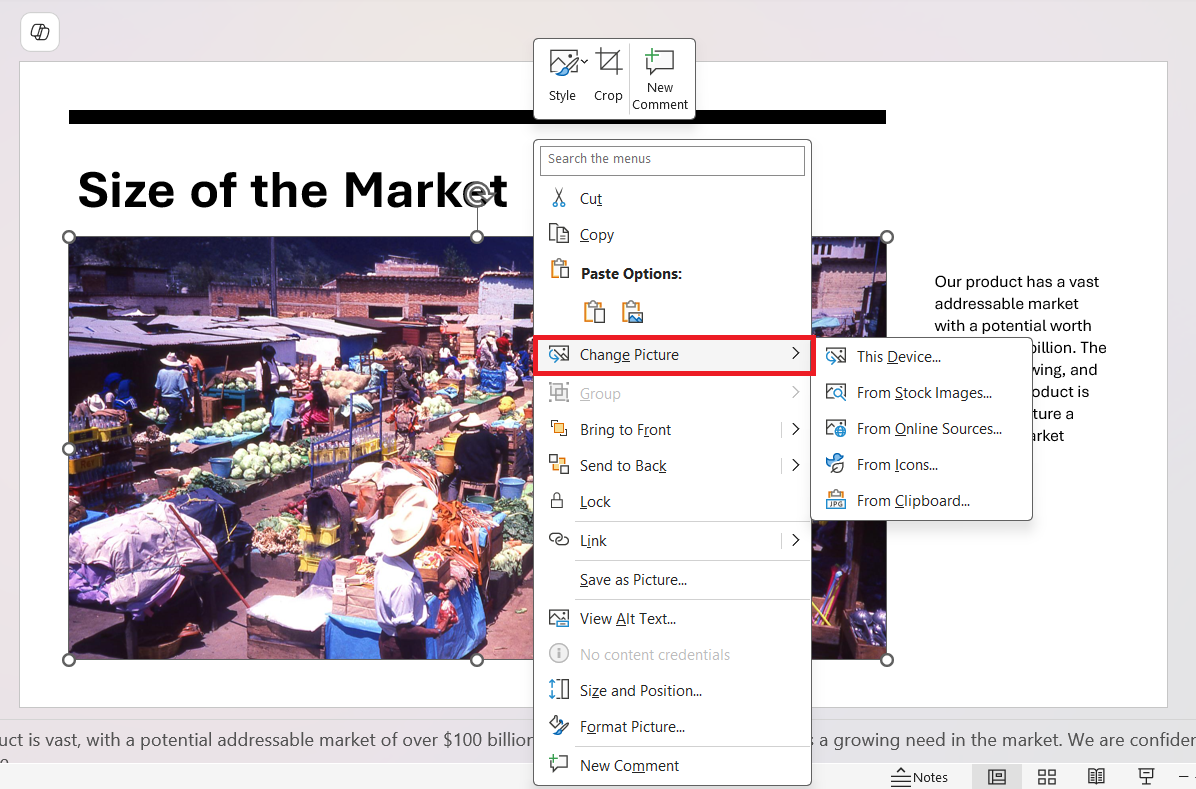1196x789 pixels.
Task: Click the From Clipboard JPG icon
Action: point(836,500)
